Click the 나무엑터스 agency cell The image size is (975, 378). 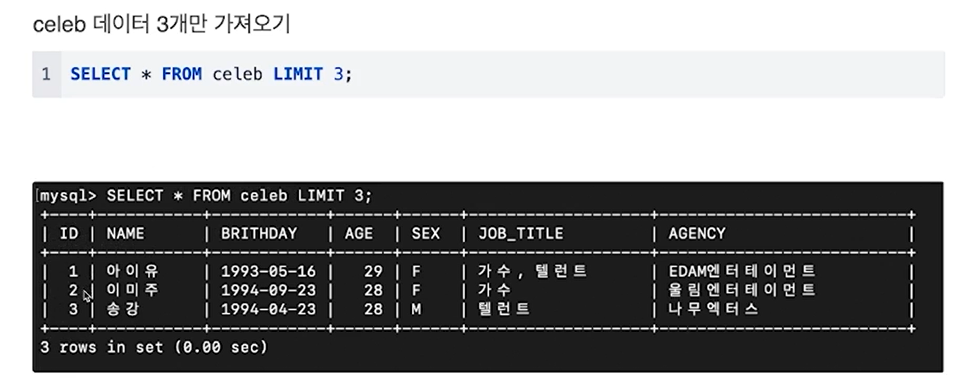tap(713, 309)
